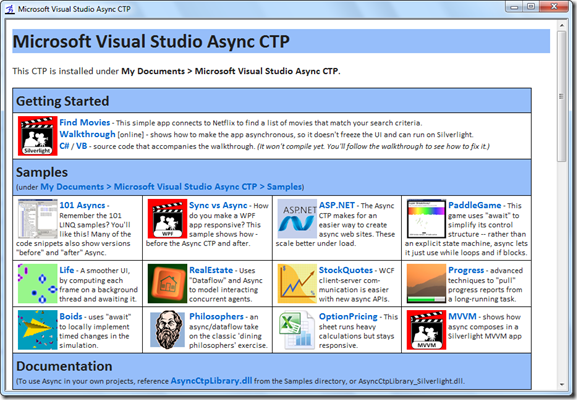Click the Sync vs Async WPF clapperboard icon

pos(167,219)
